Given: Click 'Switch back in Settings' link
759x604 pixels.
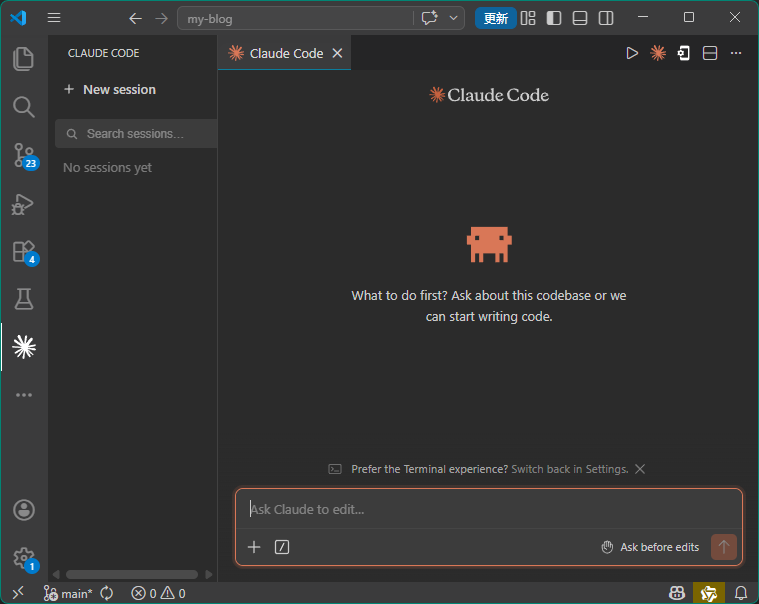Looking at the screenshot, I should pos(570,469).
